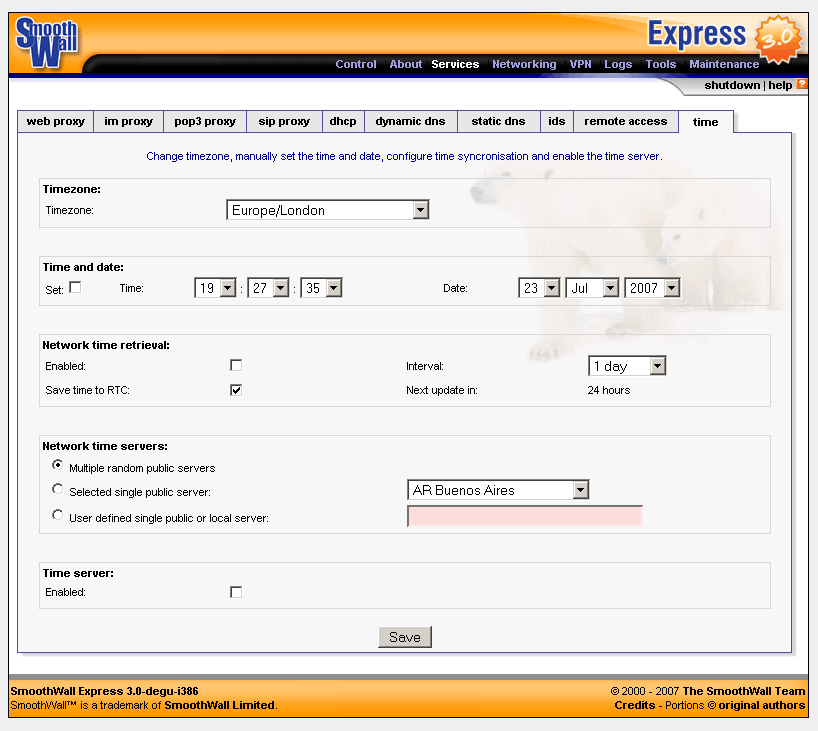Click the SmoothWall logo
The image size is (818, 731).
point(46,42)
